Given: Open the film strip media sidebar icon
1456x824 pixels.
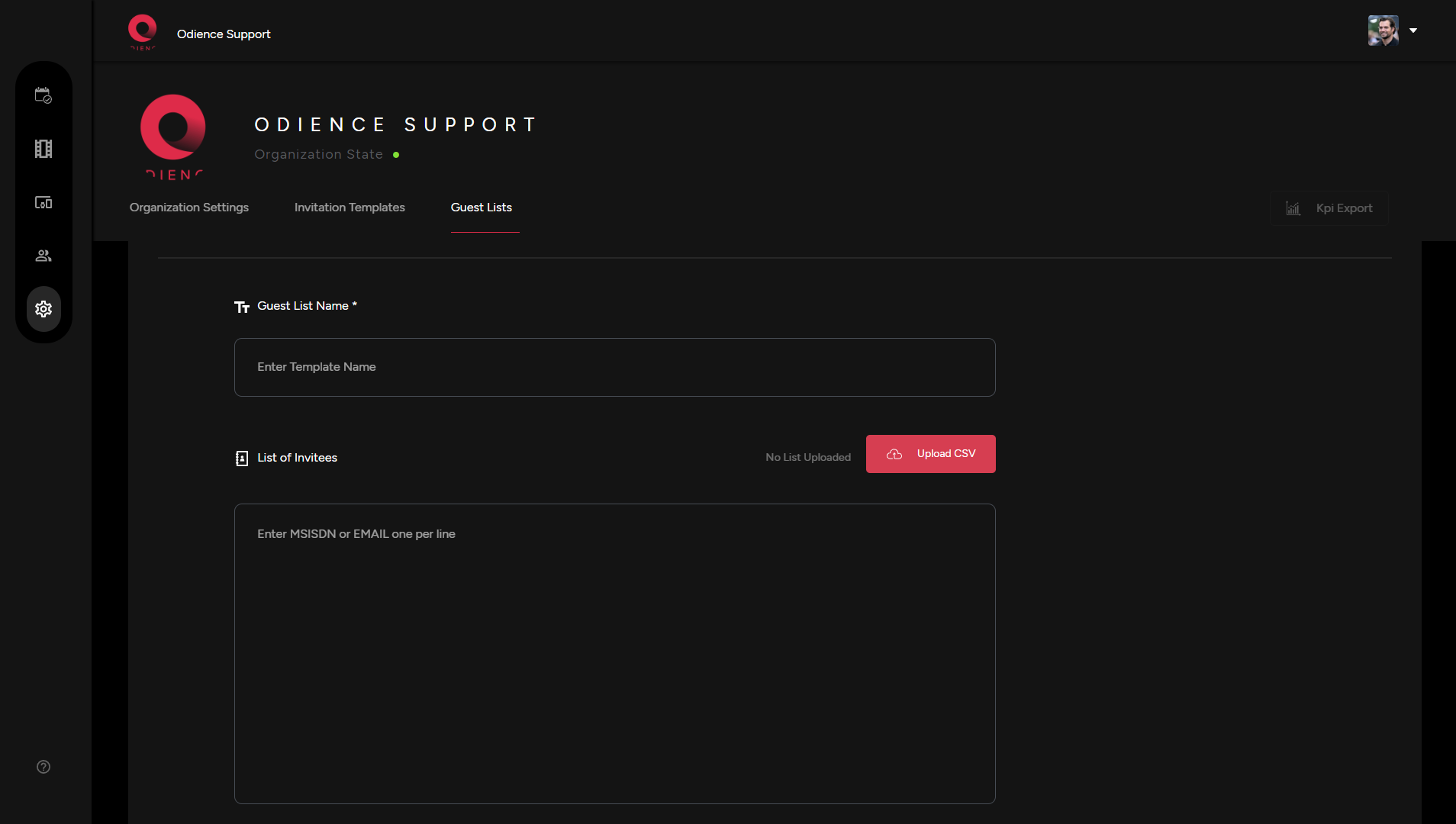Looking at the screenshot, I should pyautogui.click(x=43, y=149).
